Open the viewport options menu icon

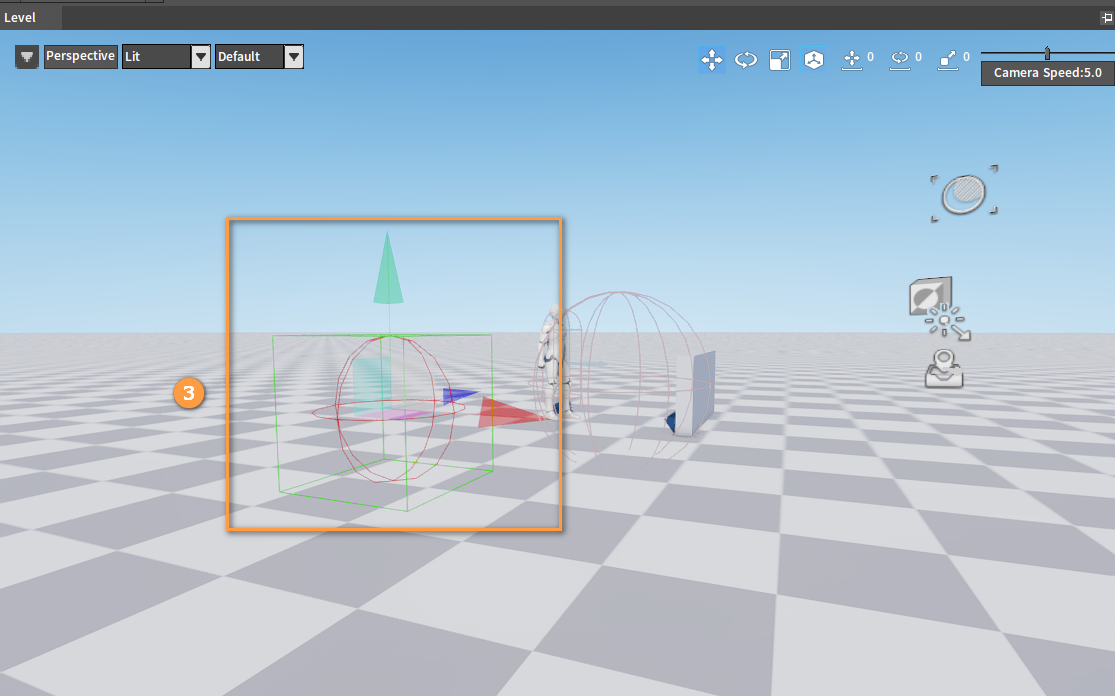[x=27, y=57]
